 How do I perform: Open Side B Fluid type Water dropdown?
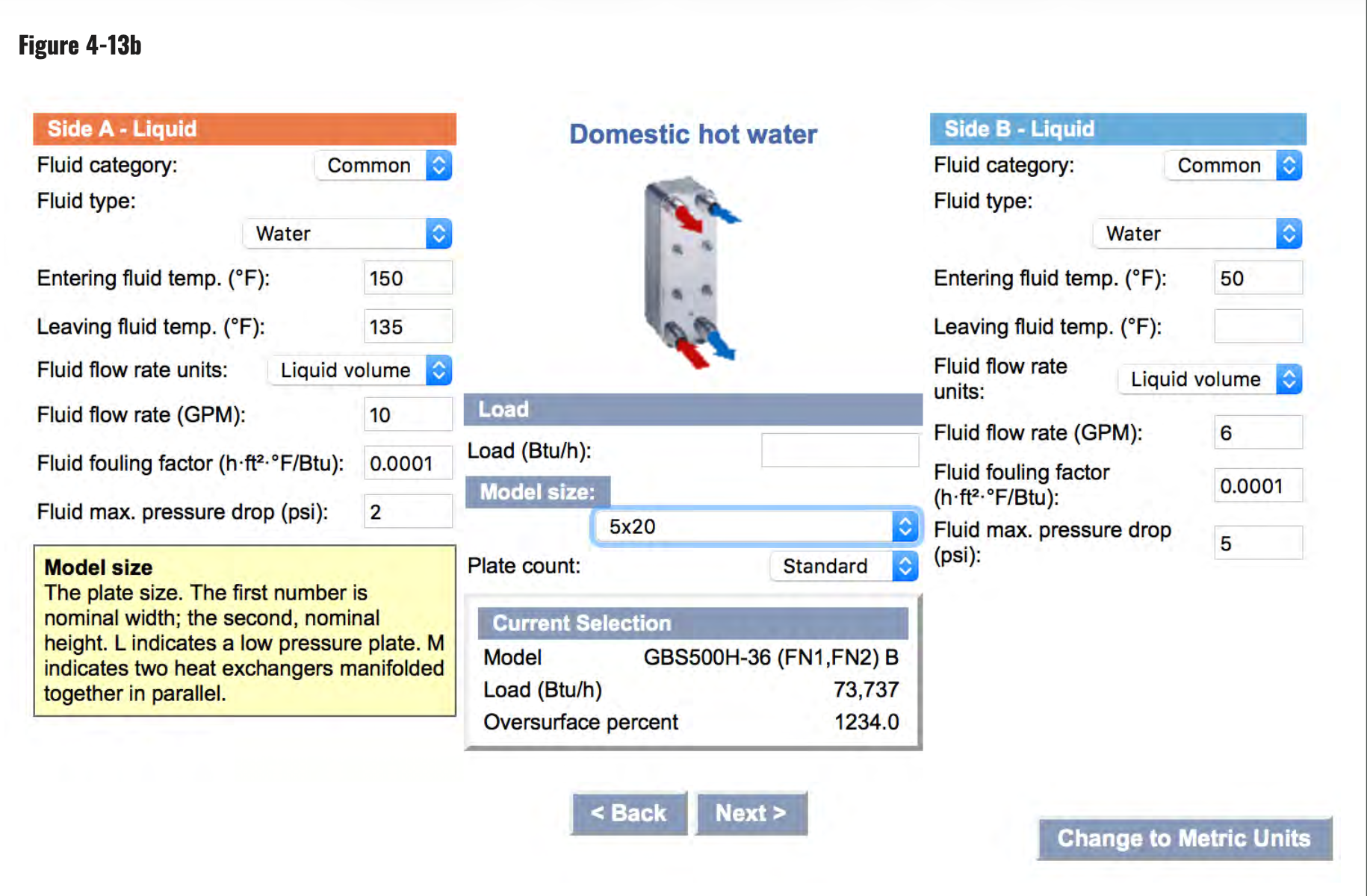coord(1198,234)
